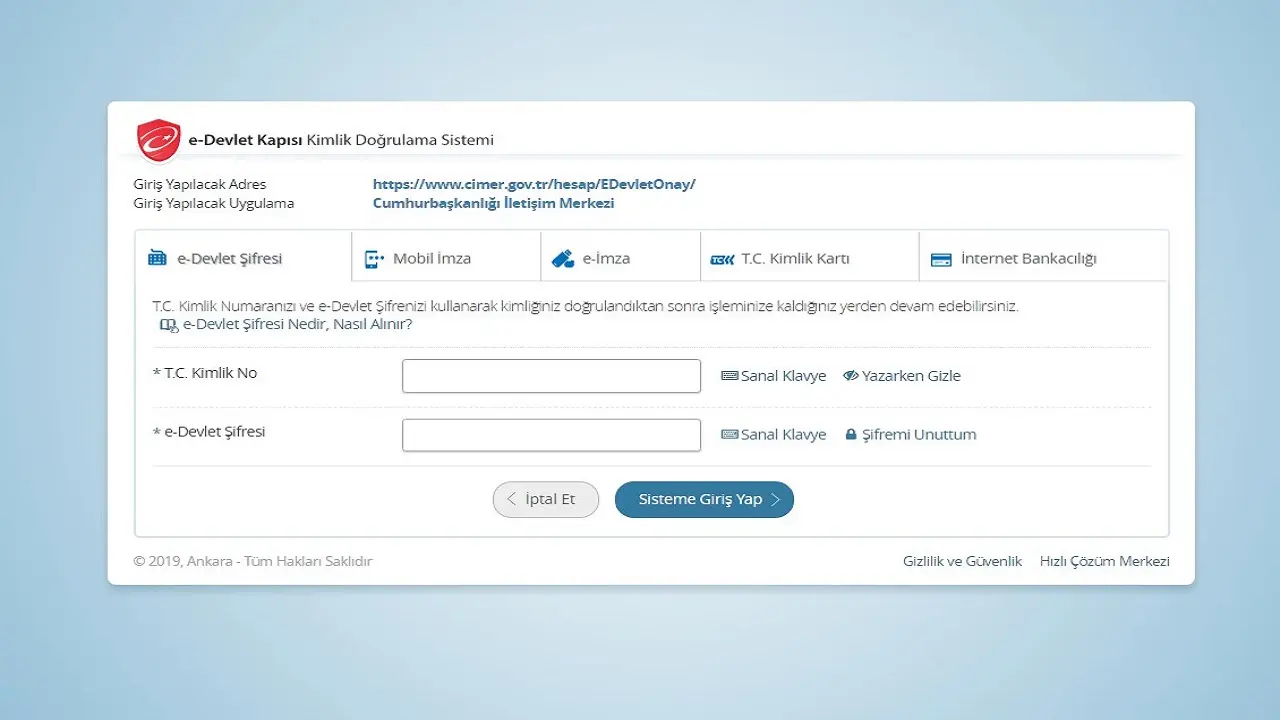
Task: Select the T.C. Kimlik Kartı tab
Action: (x=795, y=258)
